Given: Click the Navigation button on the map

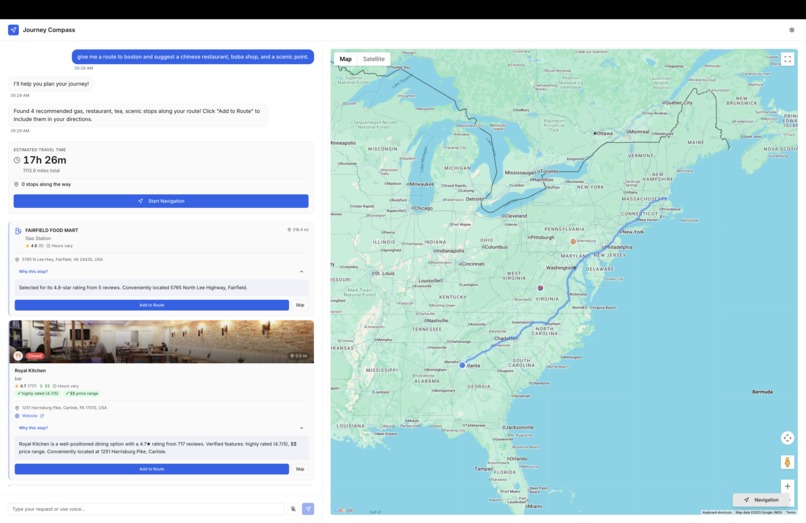Looking at the screenshot, I should coord(761,499).
